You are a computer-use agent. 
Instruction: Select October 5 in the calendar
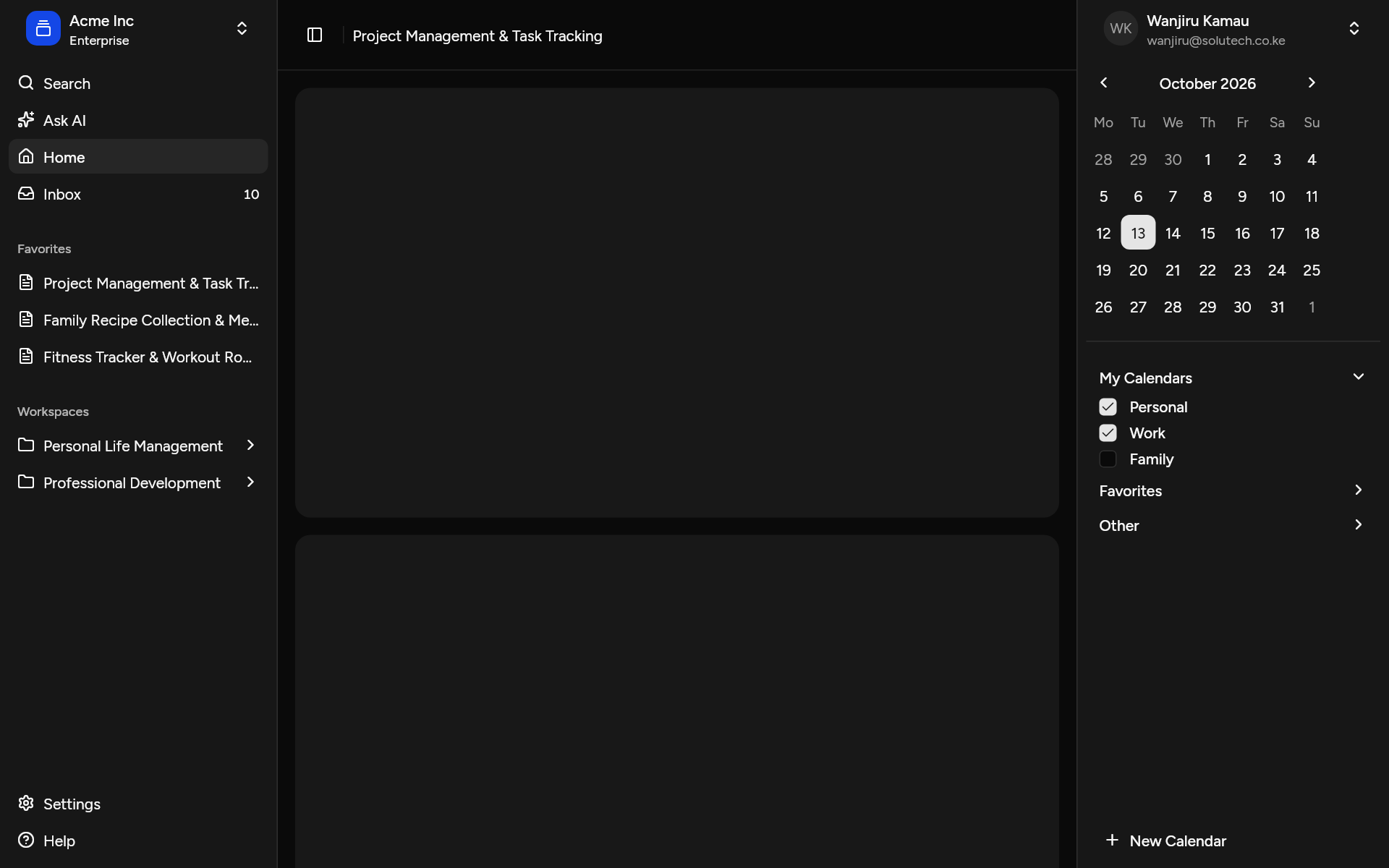pos(1103,196)
